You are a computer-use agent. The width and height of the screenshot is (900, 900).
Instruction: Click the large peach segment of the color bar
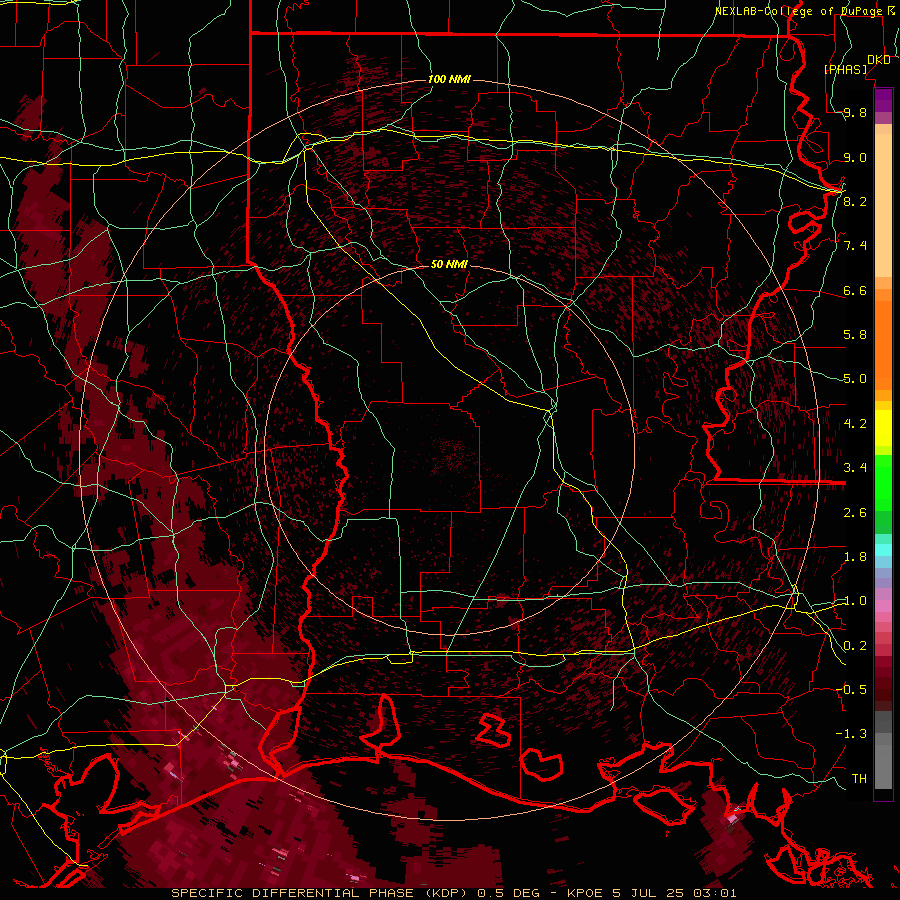(x=883, y=205)
